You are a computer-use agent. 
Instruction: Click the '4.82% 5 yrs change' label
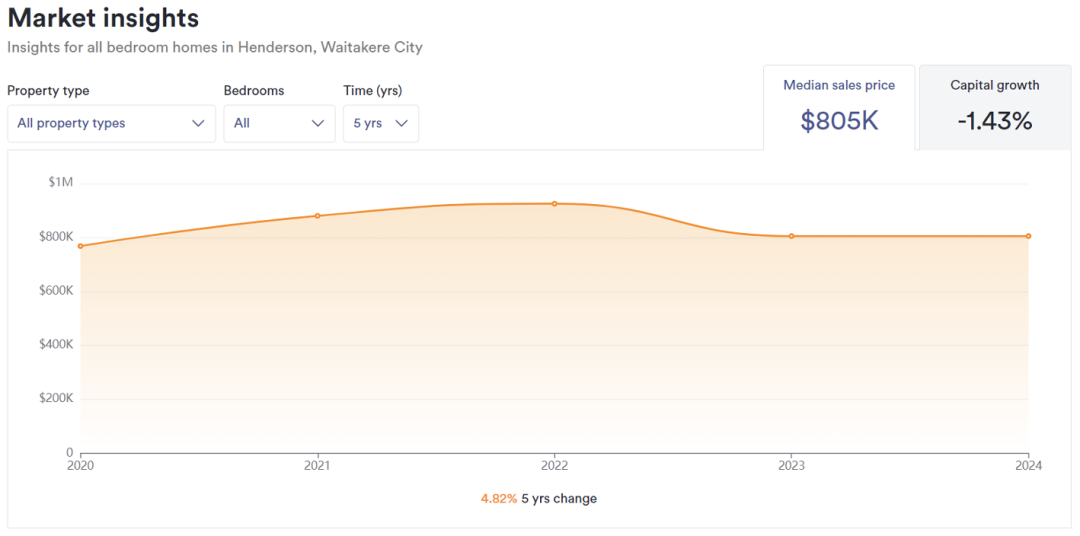pos(539,498)
